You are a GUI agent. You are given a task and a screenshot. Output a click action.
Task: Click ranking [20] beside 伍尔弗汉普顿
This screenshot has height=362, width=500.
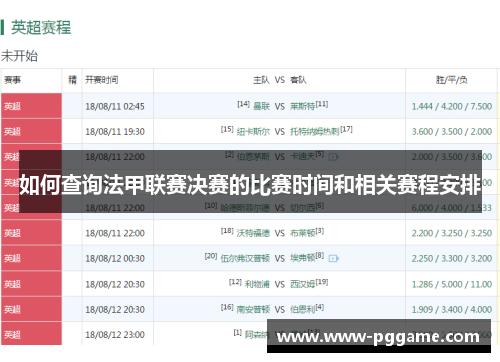211,256
